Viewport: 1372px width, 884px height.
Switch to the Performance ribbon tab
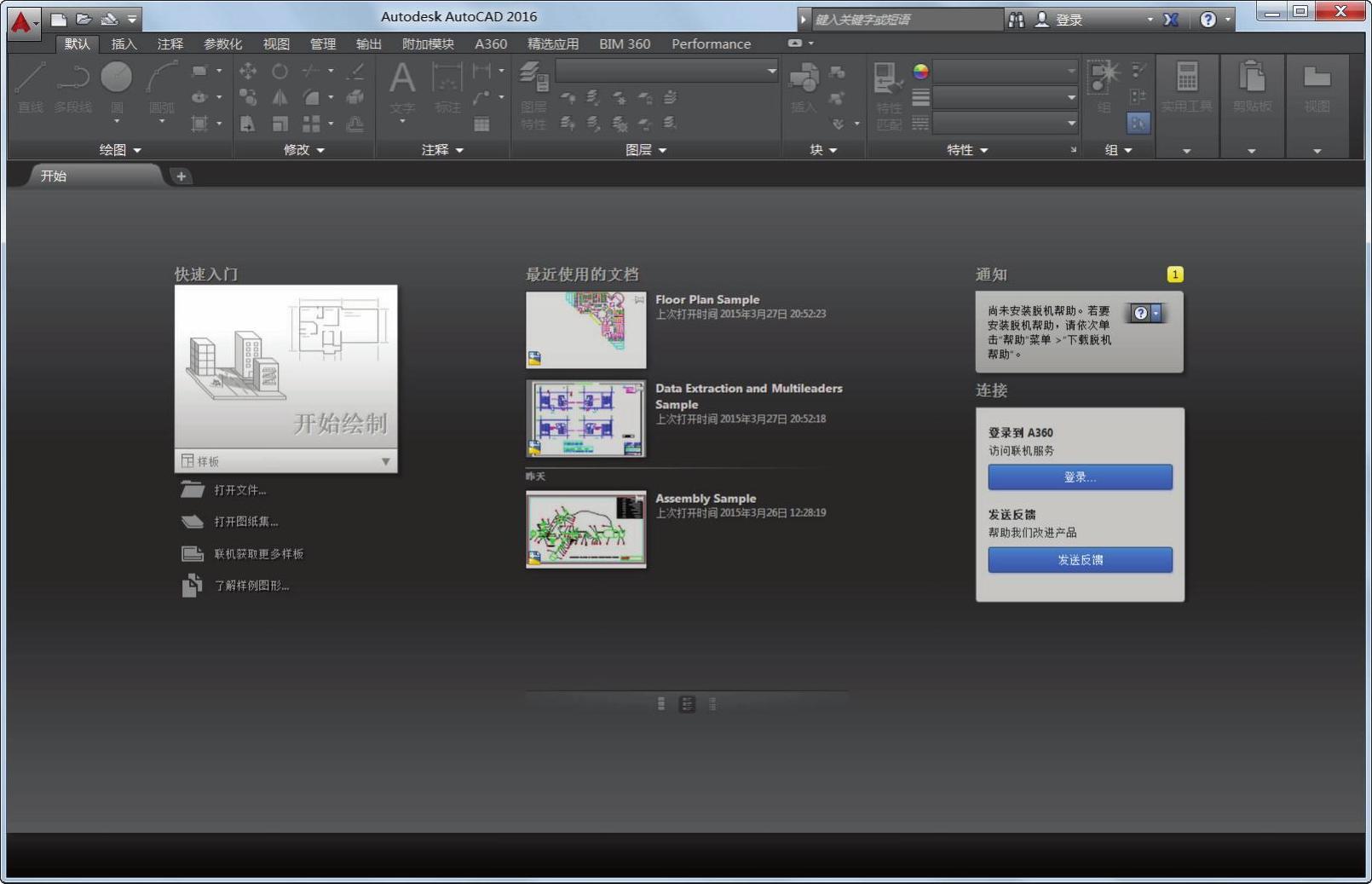click(712, 43)
